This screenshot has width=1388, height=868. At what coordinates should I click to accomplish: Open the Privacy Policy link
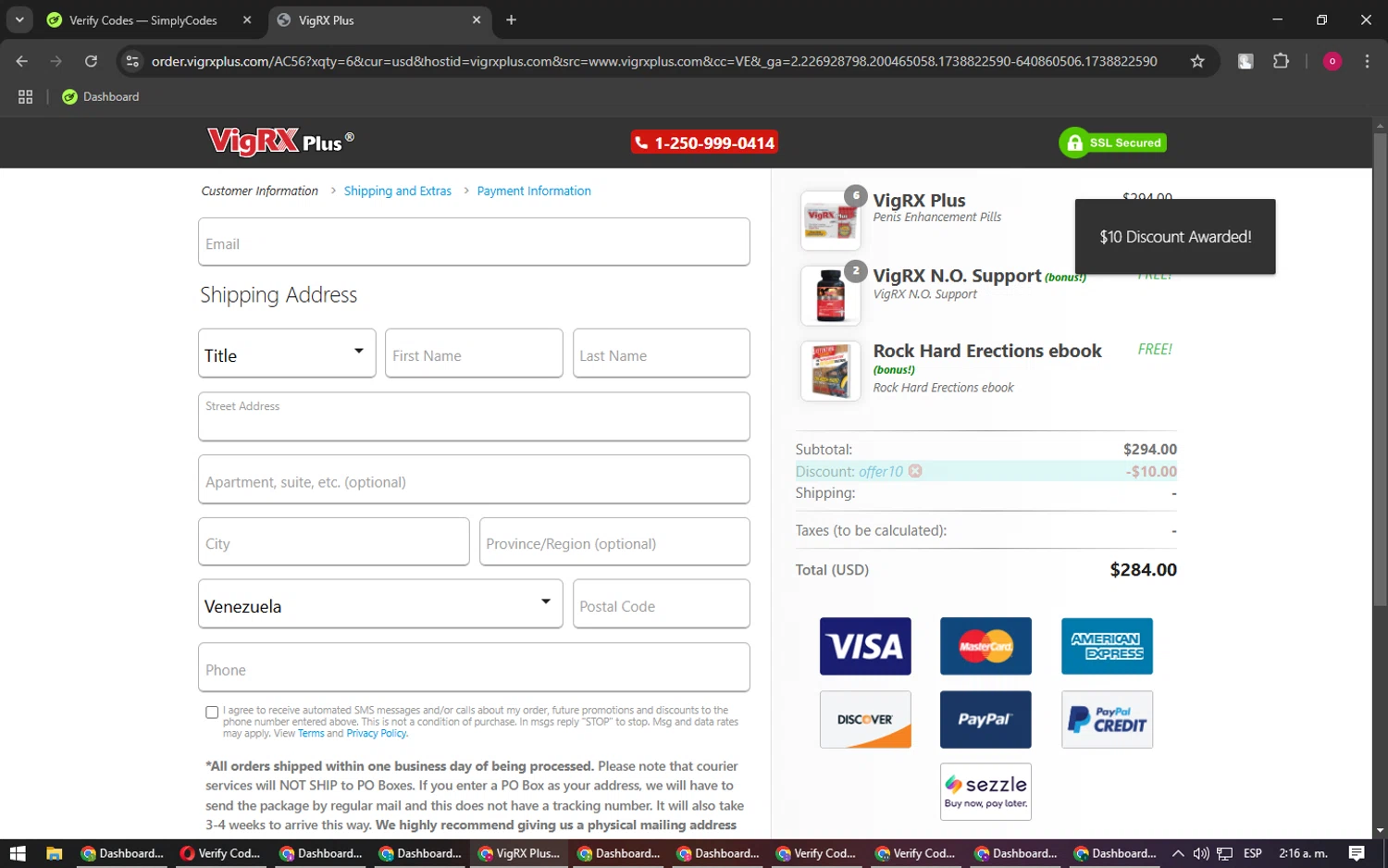(377, 733)
